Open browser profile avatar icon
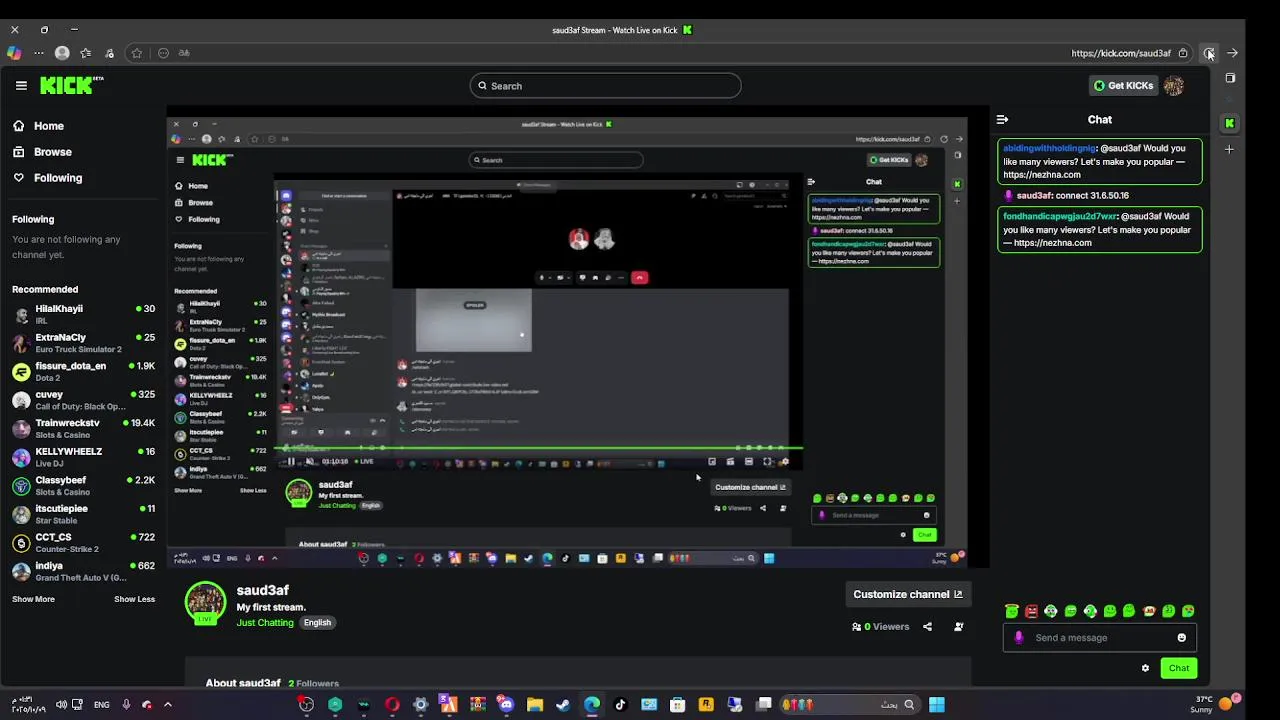1280x720 pixels. tap(62, 53)
